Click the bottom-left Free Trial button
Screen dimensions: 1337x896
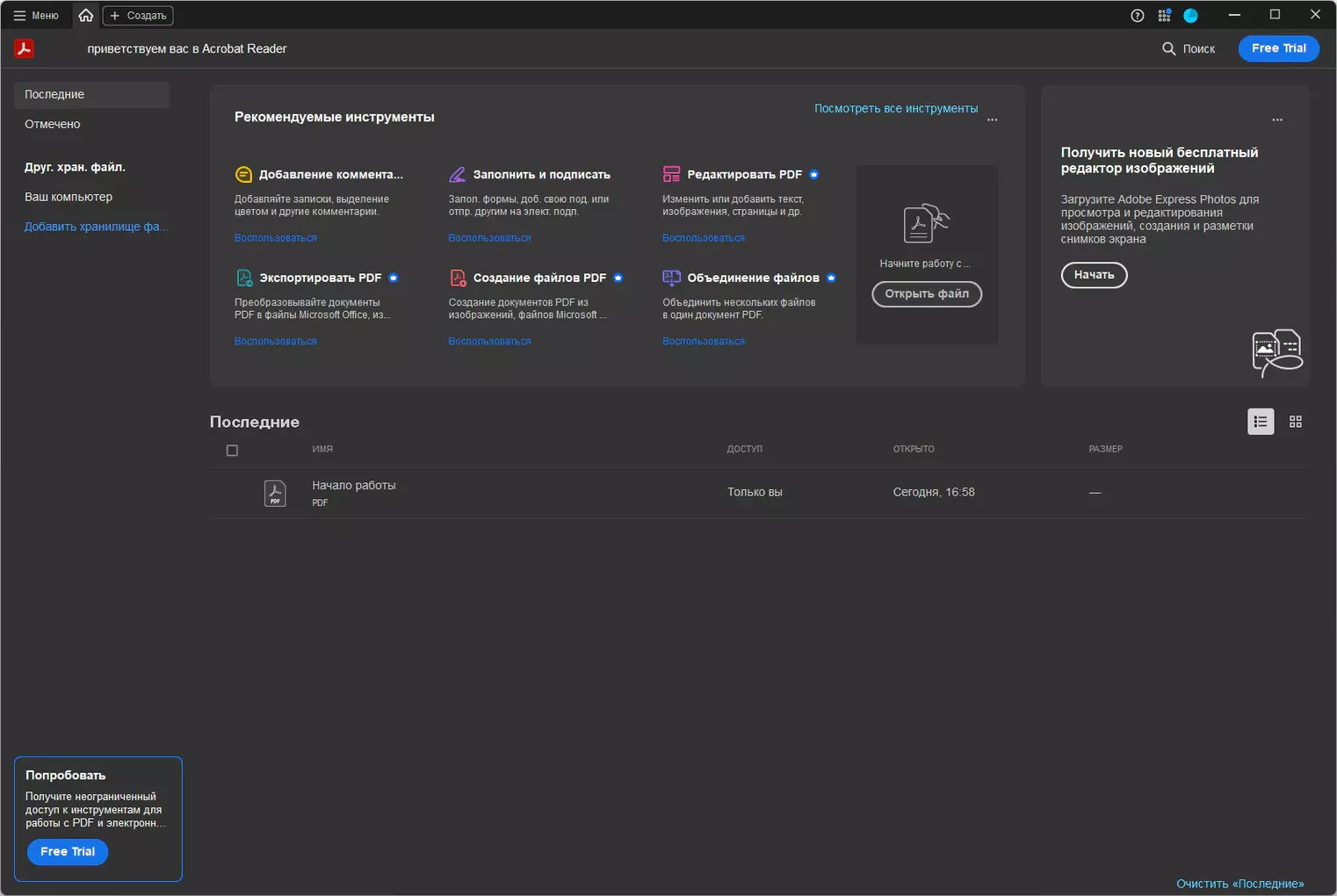(x=68, y=852)
